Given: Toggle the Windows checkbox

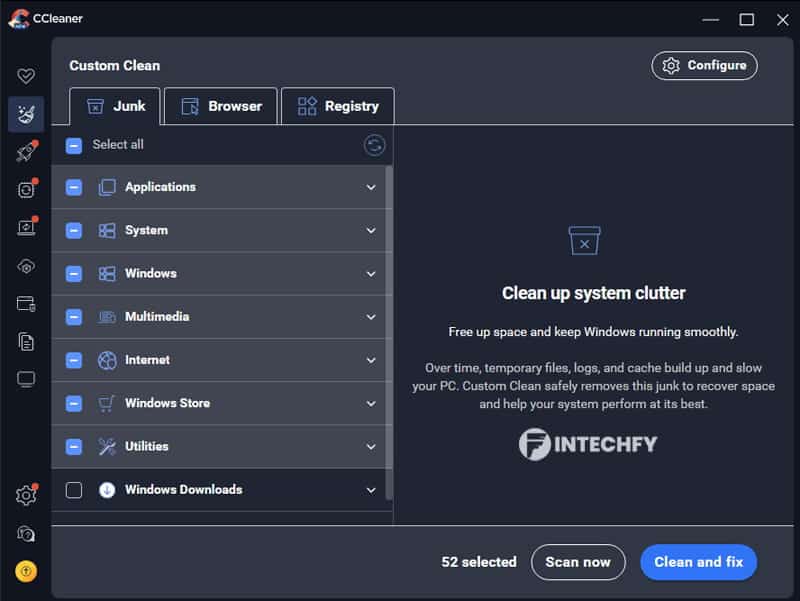Looking at the screenshot, I should tap(74, 274).
